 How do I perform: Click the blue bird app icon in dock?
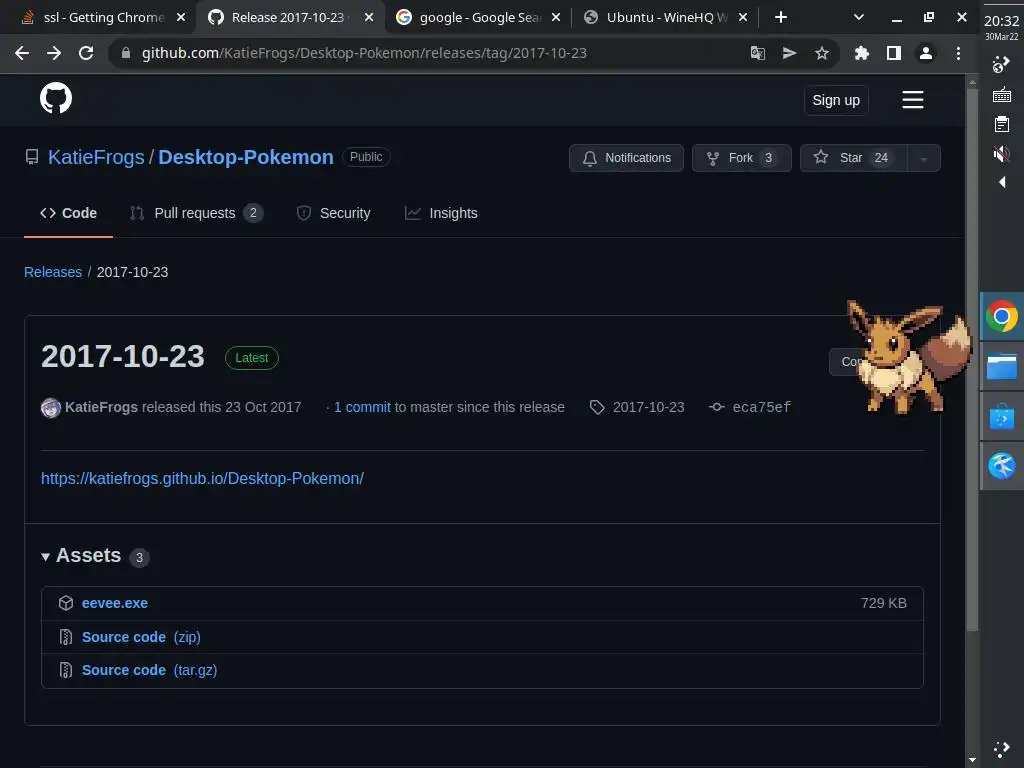coord(1001,466)
